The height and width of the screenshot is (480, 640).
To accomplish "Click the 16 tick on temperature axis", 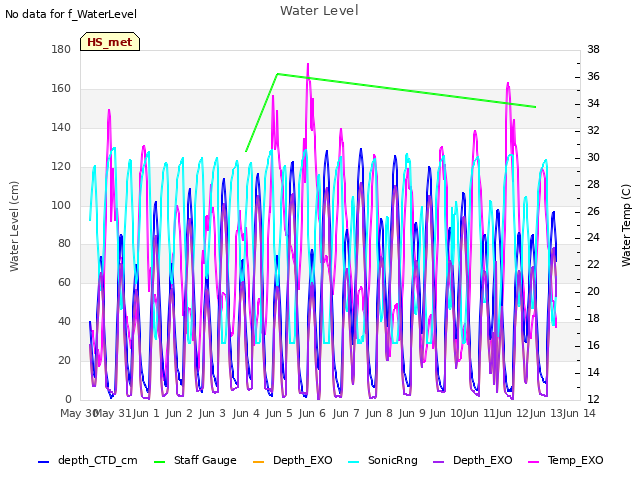I will tap(593, 345).
